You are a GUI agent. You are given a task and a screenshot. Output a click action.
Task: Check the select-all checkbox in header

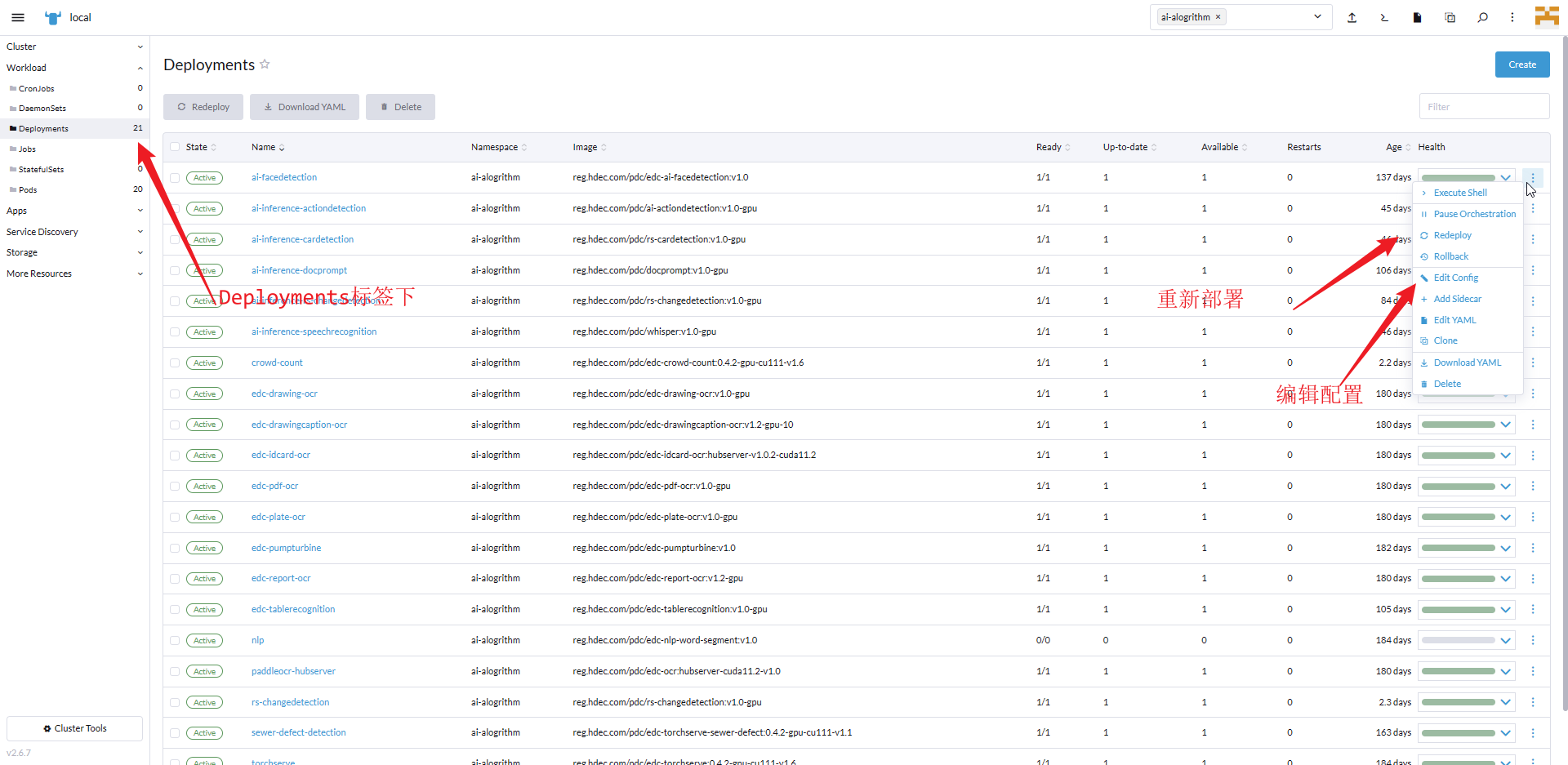pos(175,147)
